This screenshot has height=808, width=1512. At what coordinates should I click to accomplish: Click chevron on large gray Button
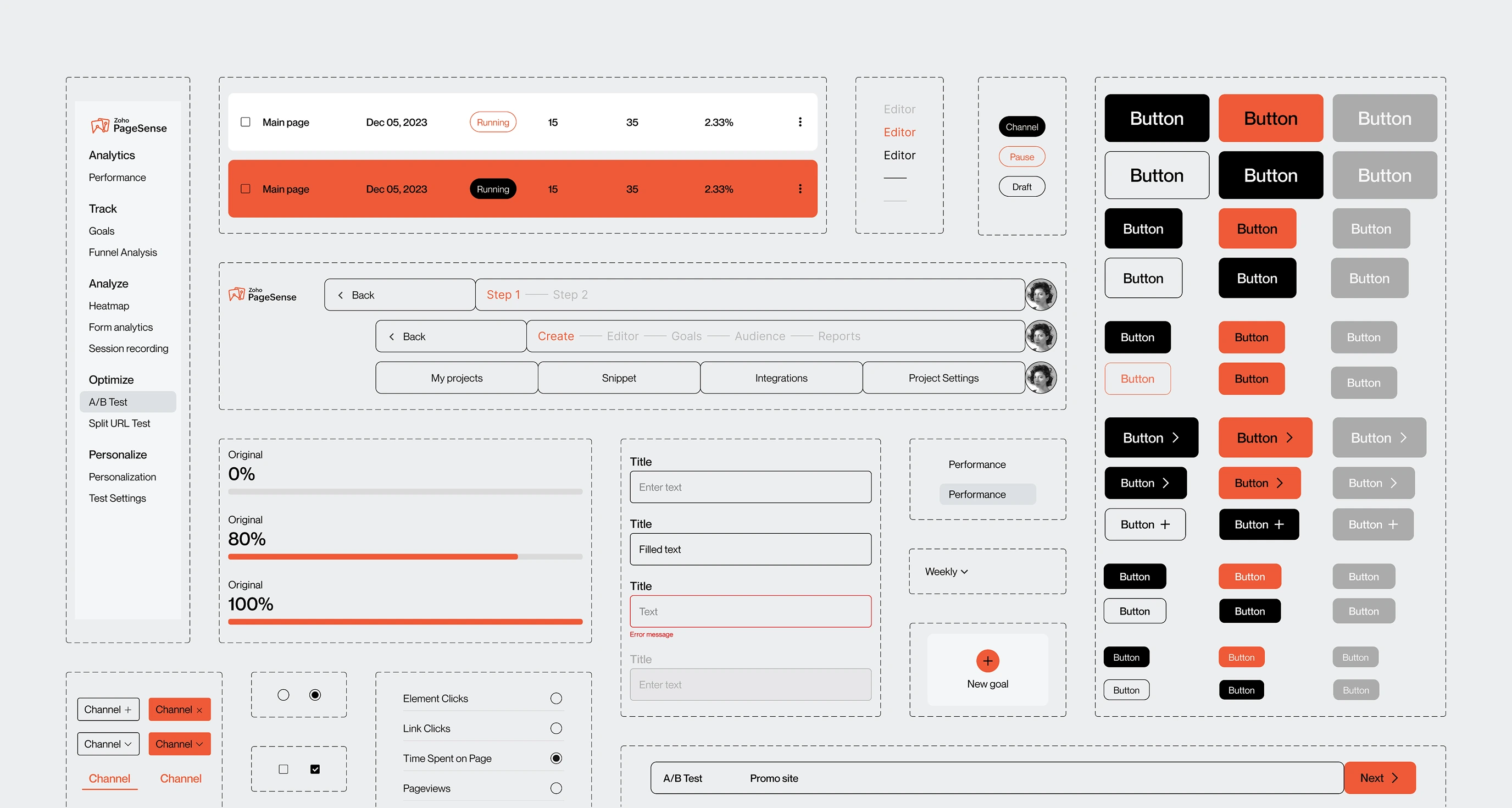click(1403, 438)
